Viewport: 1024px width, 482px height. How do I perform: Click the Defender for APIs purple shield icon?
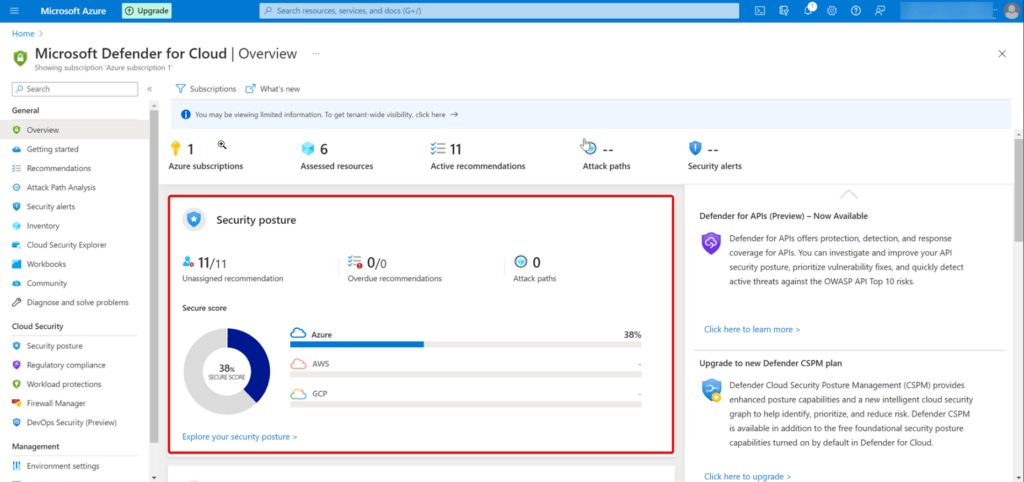tap(711, 243)
